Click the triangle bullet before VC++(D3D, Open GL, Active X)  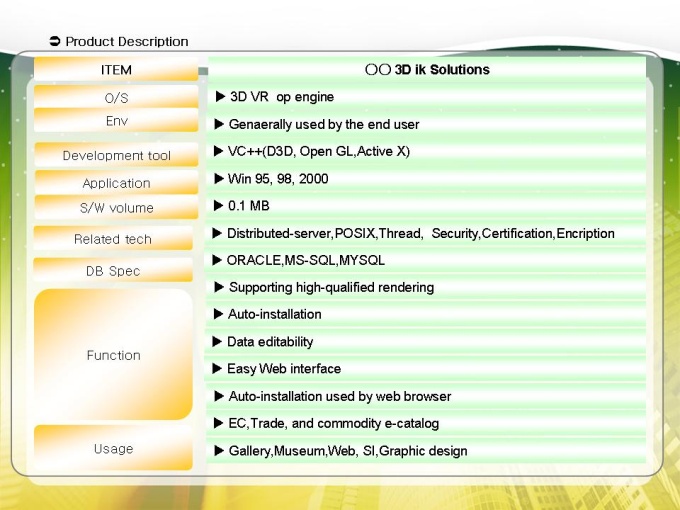220,151
